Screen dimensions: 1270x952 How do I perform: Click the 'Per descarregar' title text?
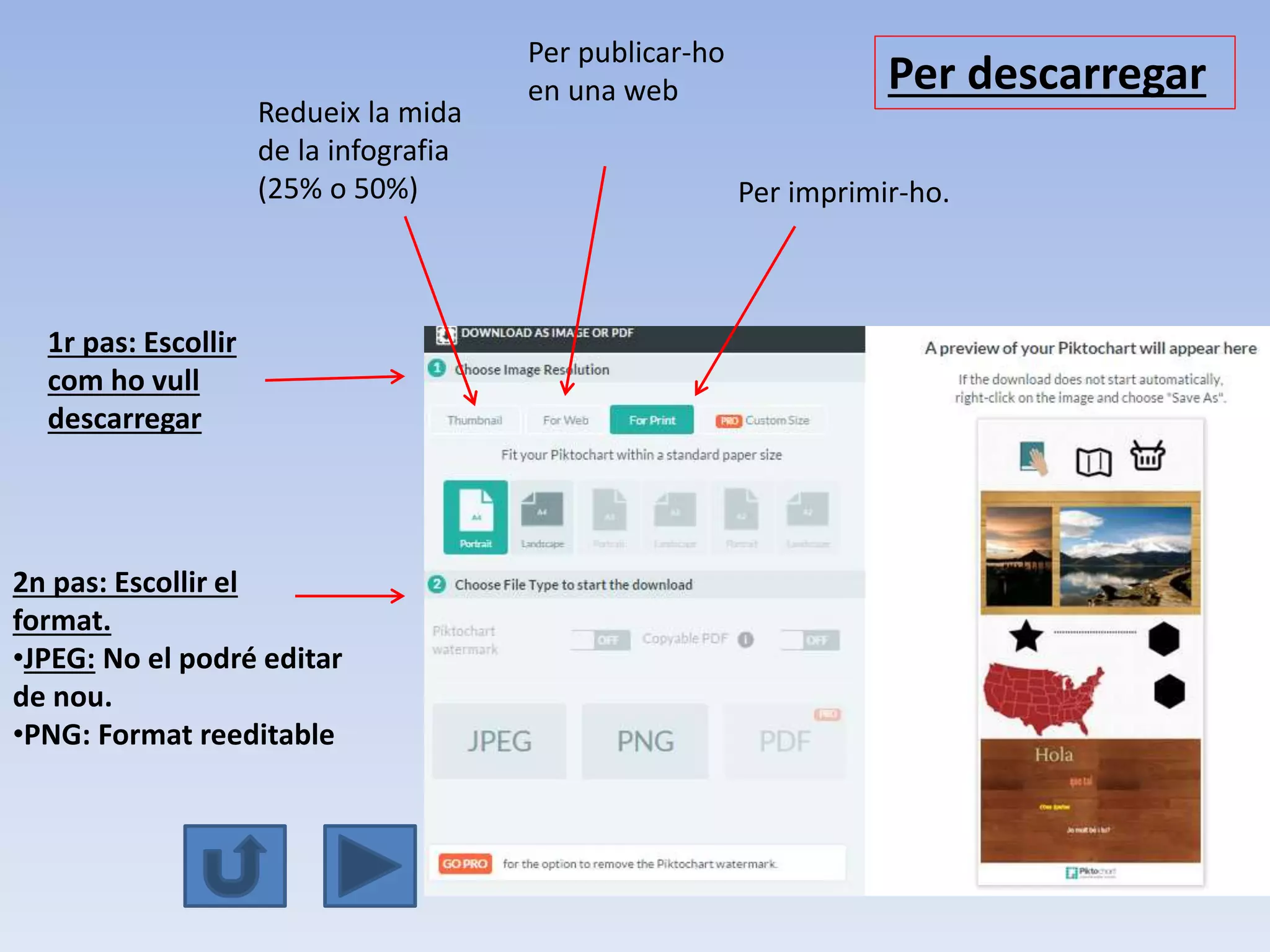coord(1047,73)
